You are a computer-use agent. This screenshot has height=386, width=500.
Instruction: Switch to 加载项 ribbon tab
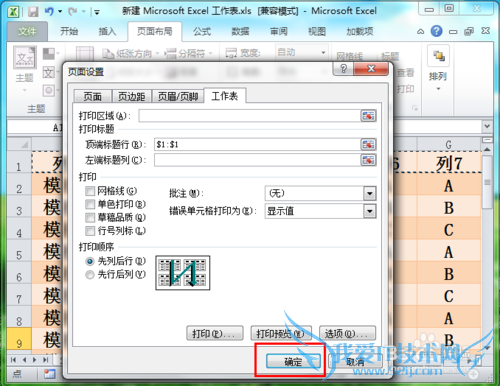point(360,32)
